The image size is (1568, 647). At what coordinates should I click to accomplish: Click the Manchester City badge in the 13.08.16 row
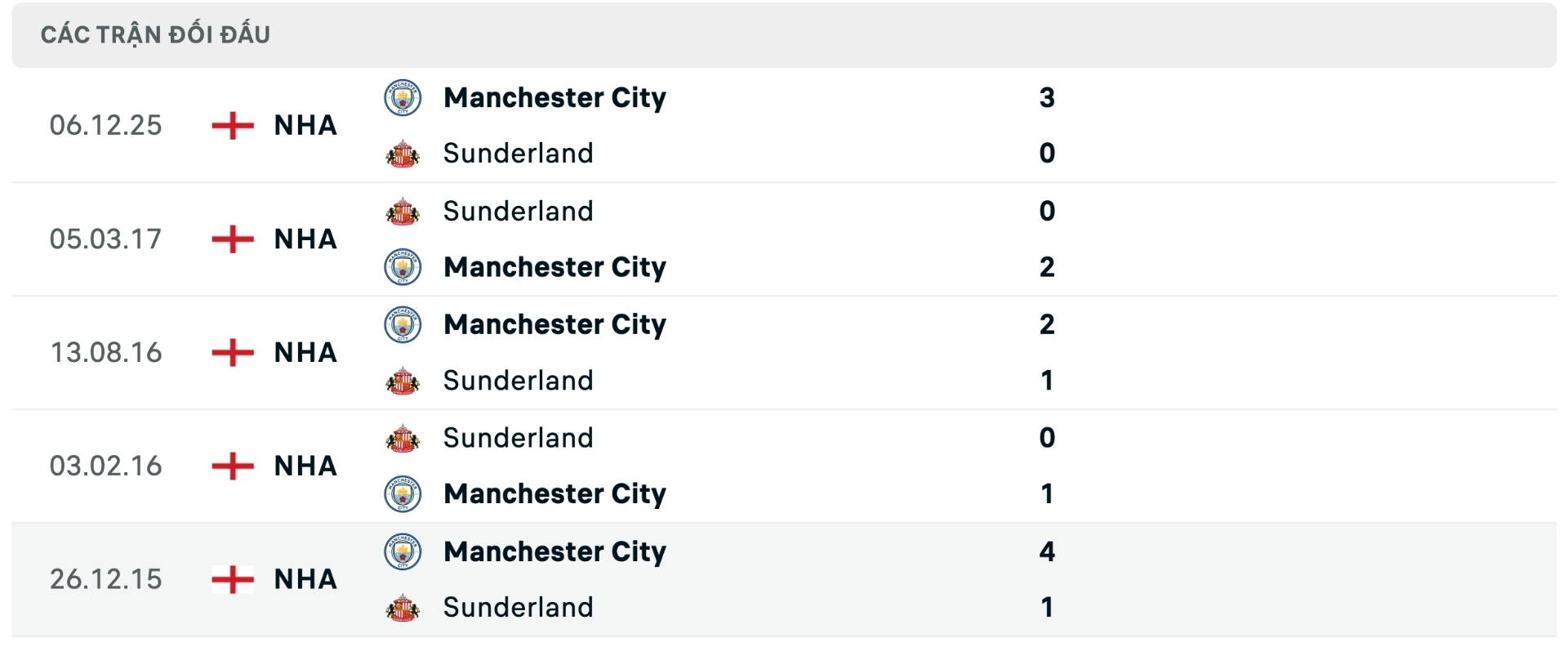coord(403,324)
